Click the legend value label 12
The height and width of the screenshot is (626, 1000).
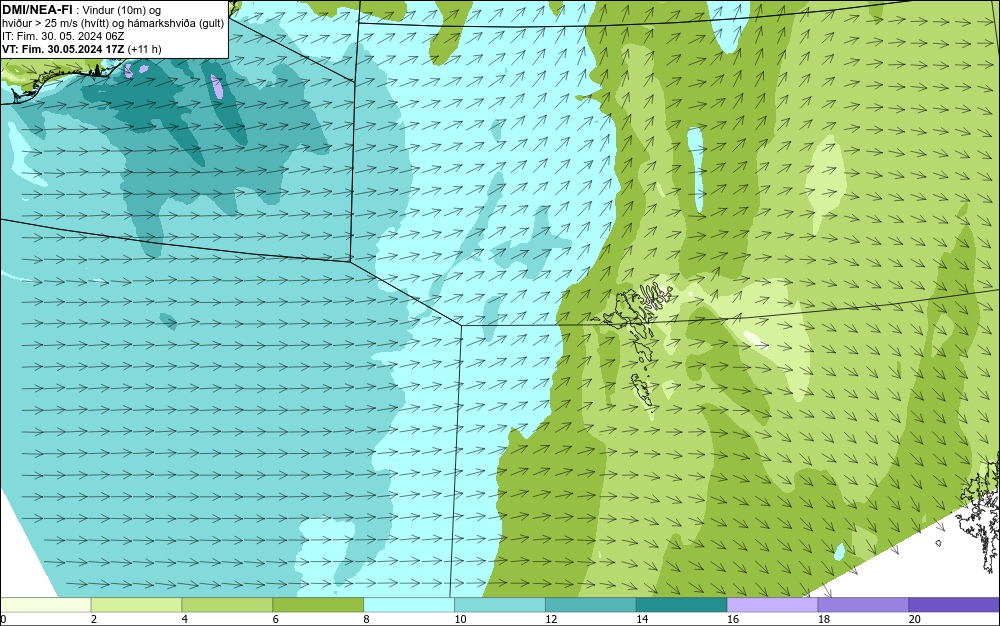click(x=551, y=619)
